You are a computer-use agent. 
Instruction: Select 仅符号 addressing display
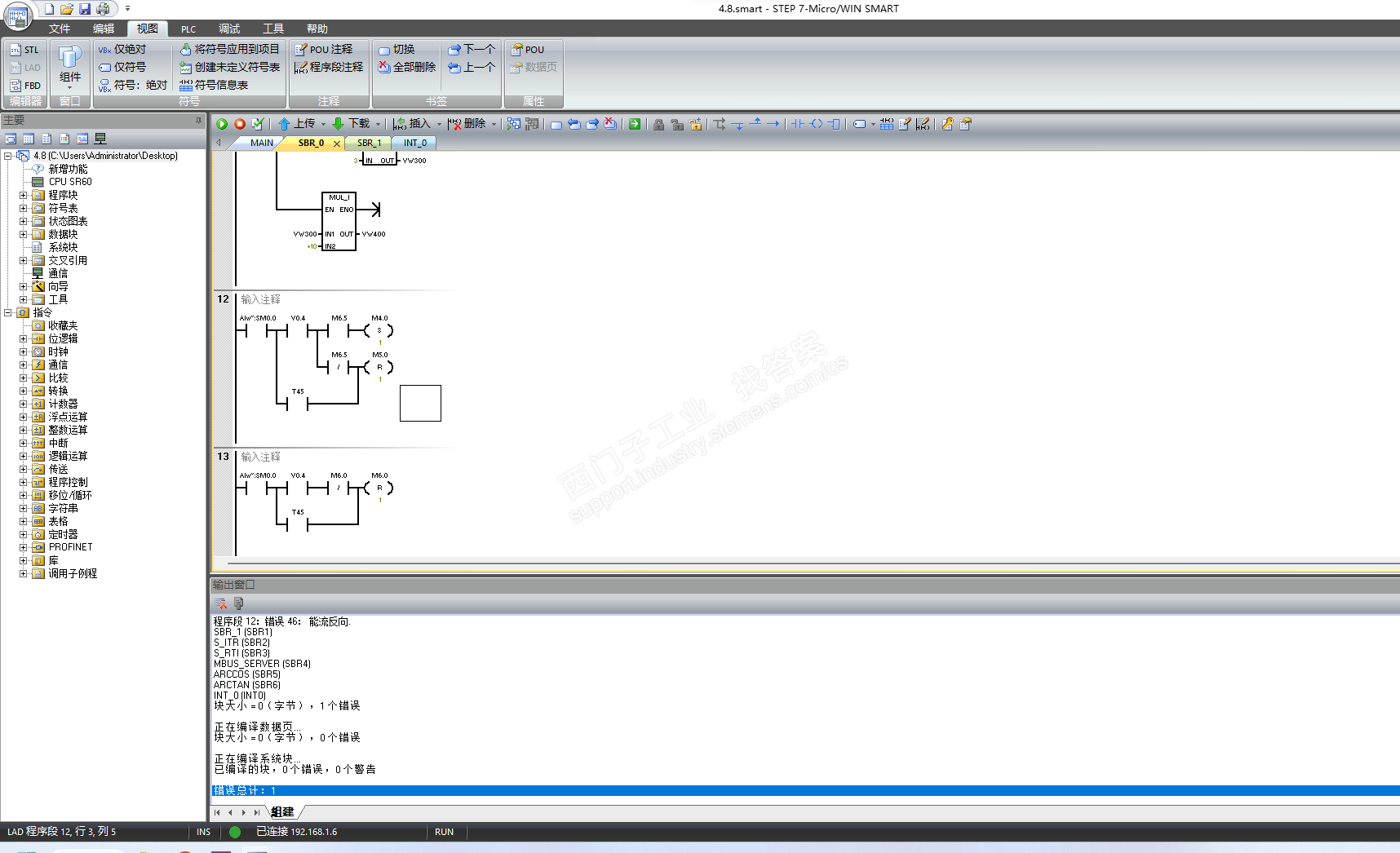[122, 68]
